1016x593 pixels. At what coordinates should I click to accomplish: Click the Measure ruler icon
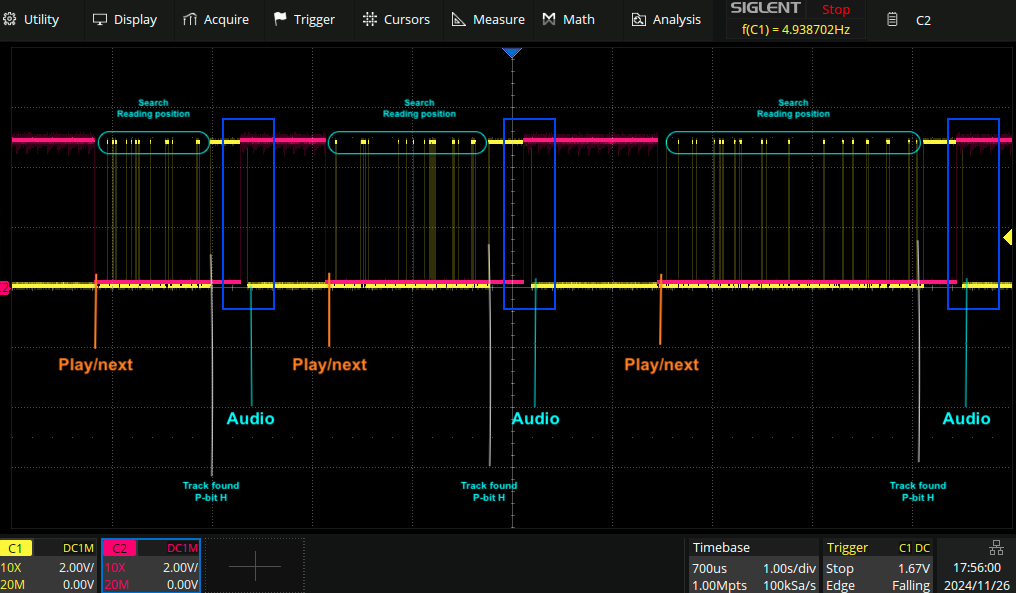[459, 19]
